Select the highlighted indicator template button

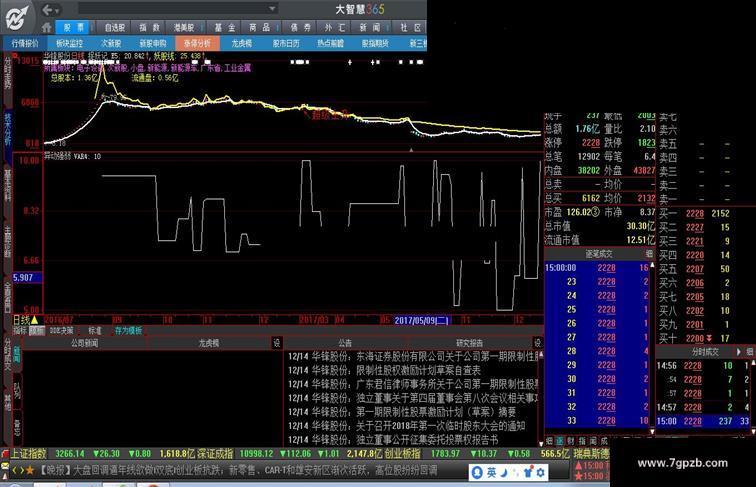[37, 331]
